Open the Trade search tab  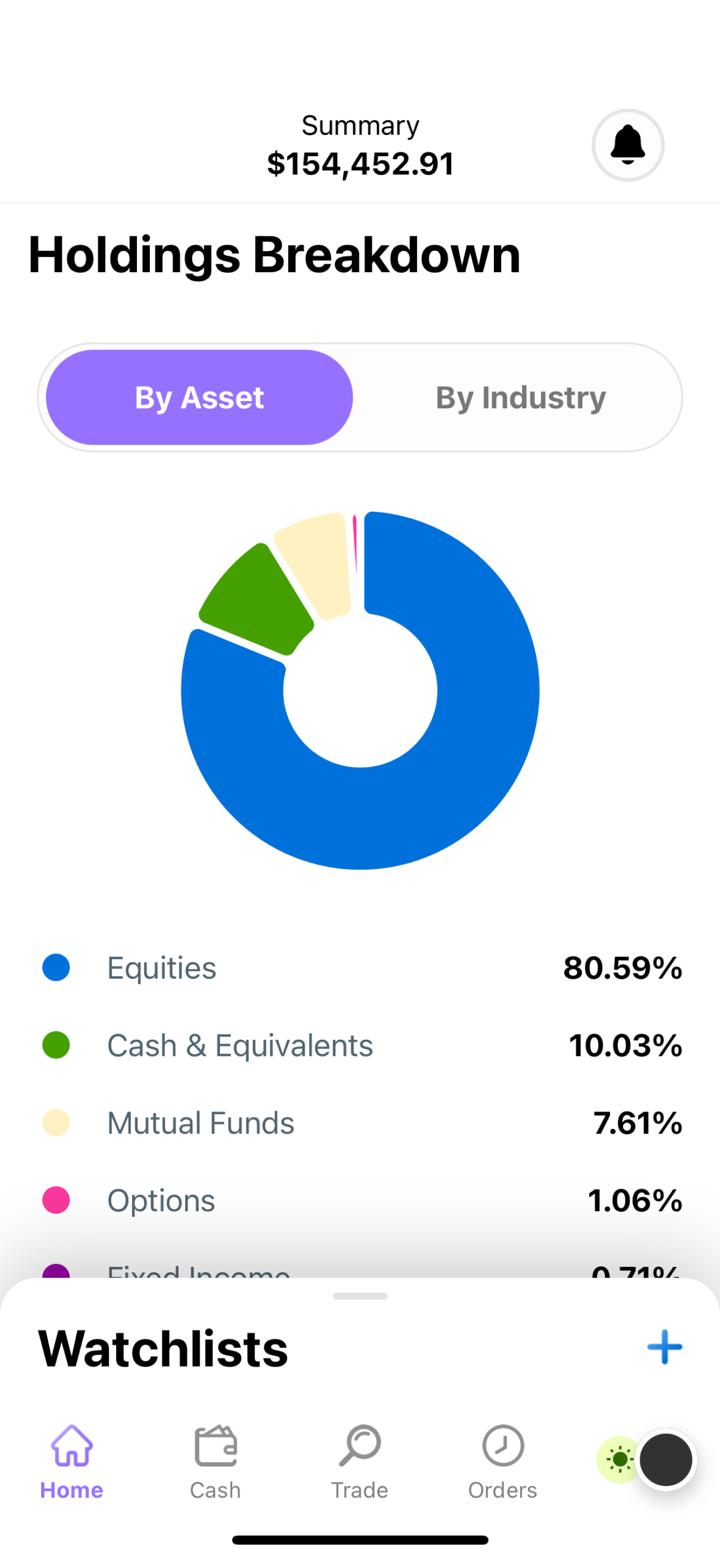coord(359,1463)
